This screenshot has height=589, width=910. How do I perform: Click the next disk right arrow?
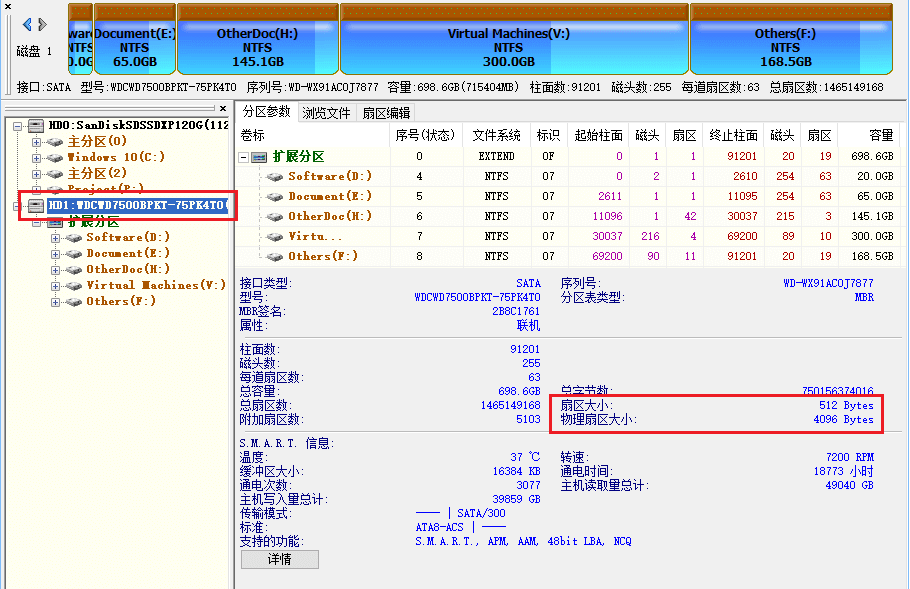(42, 24)
